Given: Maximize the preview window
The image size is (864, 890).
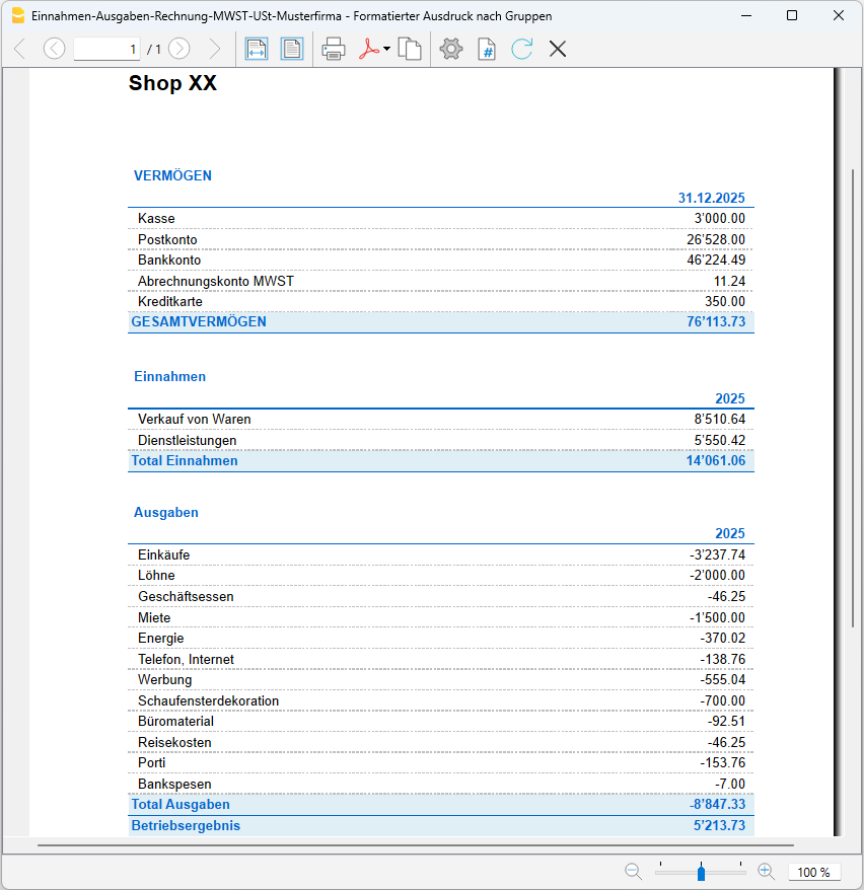Looking at the screenshot, I should click(x=792, y=16).
